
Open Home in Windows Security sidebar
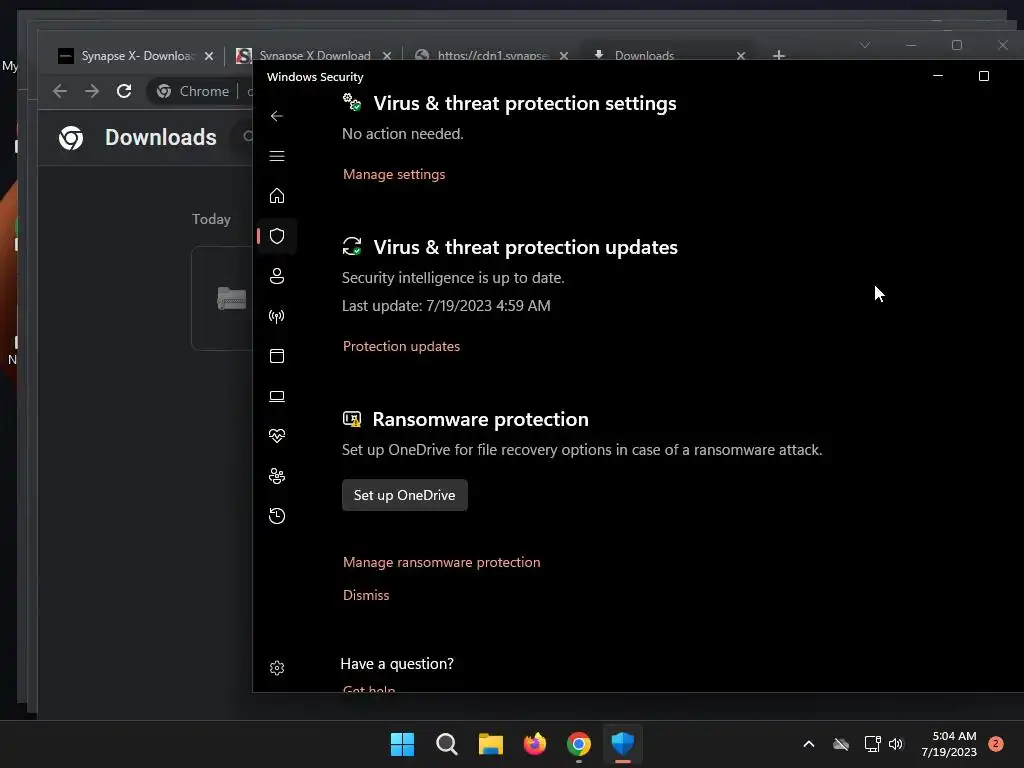click(x=277, y=196)
